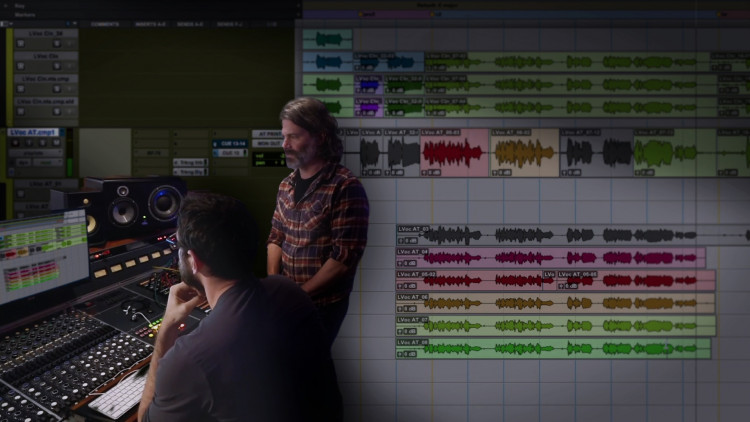
Task: Select the LVoc AT_05-05 red clip
Action: [x=636, y=280]
